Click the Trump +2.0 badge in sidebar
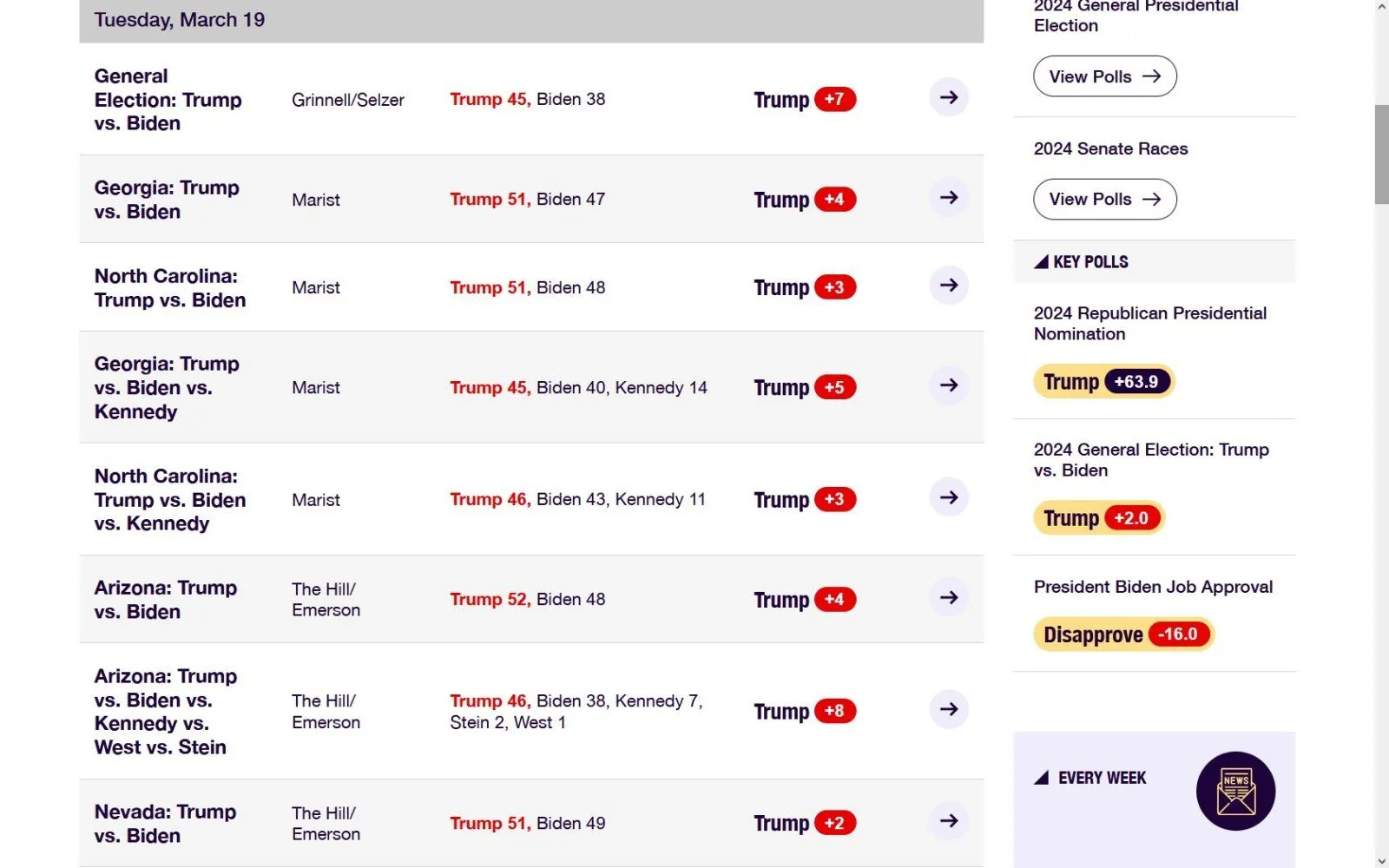This screenshot has height=868, width=1389. point(1098,518)
